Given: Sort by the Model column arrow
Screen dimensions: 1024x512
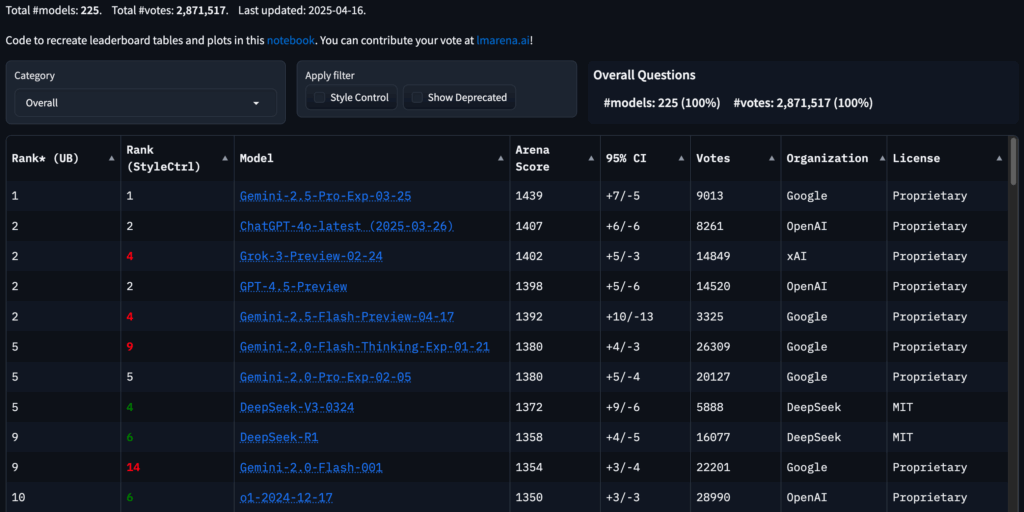Looking at the screenshot, I should coord(501,159).
